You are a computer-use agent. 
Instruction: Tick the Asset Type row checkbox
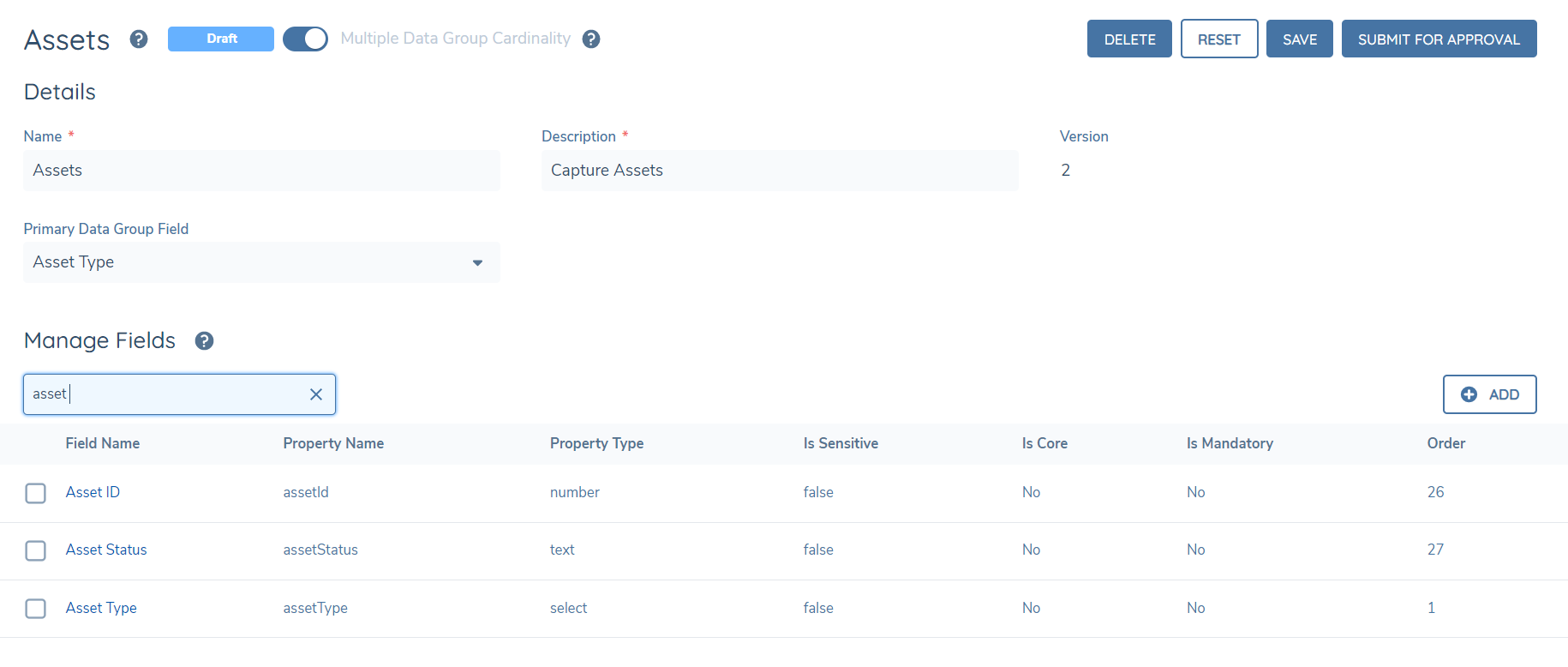point(36,609)
